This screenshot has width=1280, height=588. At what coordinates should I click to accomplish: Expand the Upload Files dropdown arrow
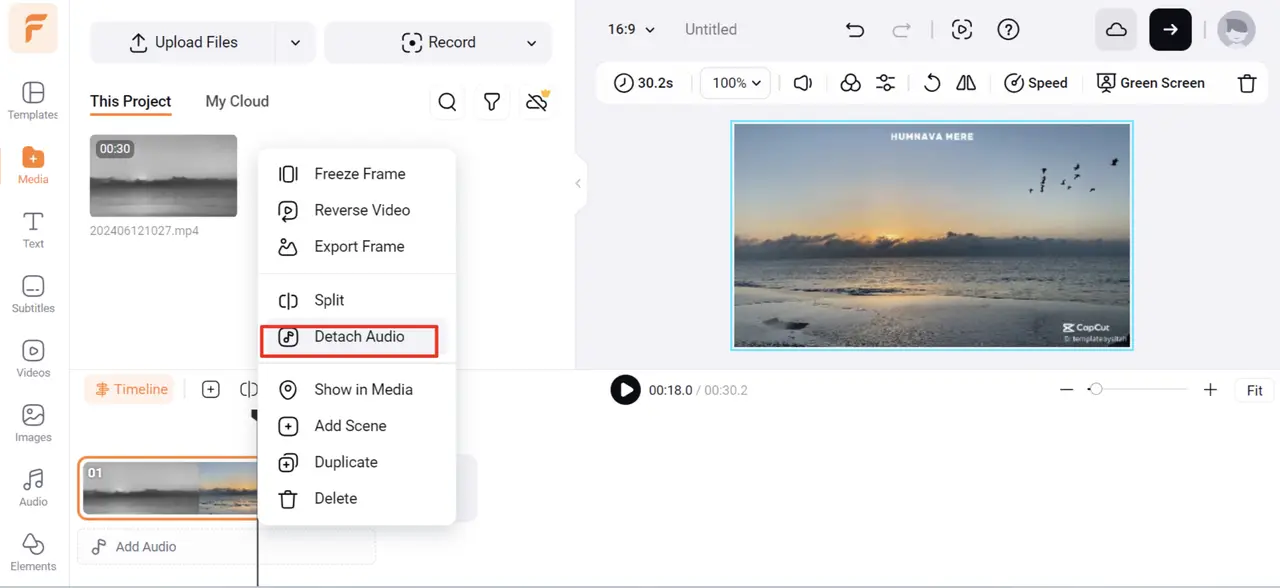click(x=295, y=43)
